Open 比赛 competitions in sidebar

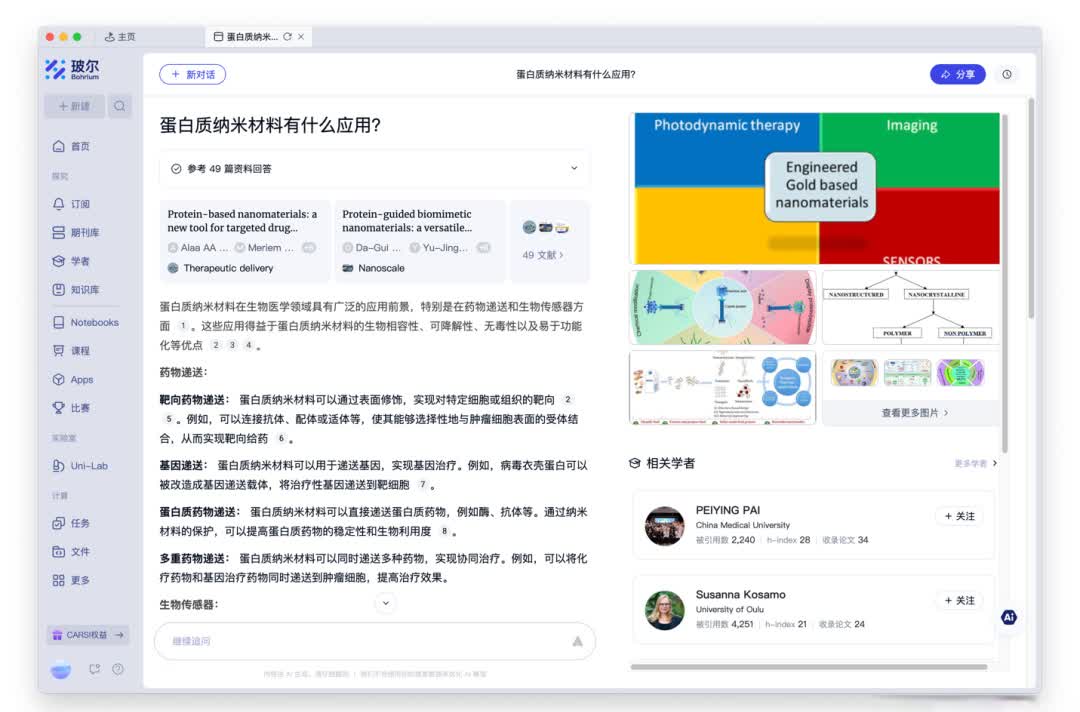tap(72, 408)
